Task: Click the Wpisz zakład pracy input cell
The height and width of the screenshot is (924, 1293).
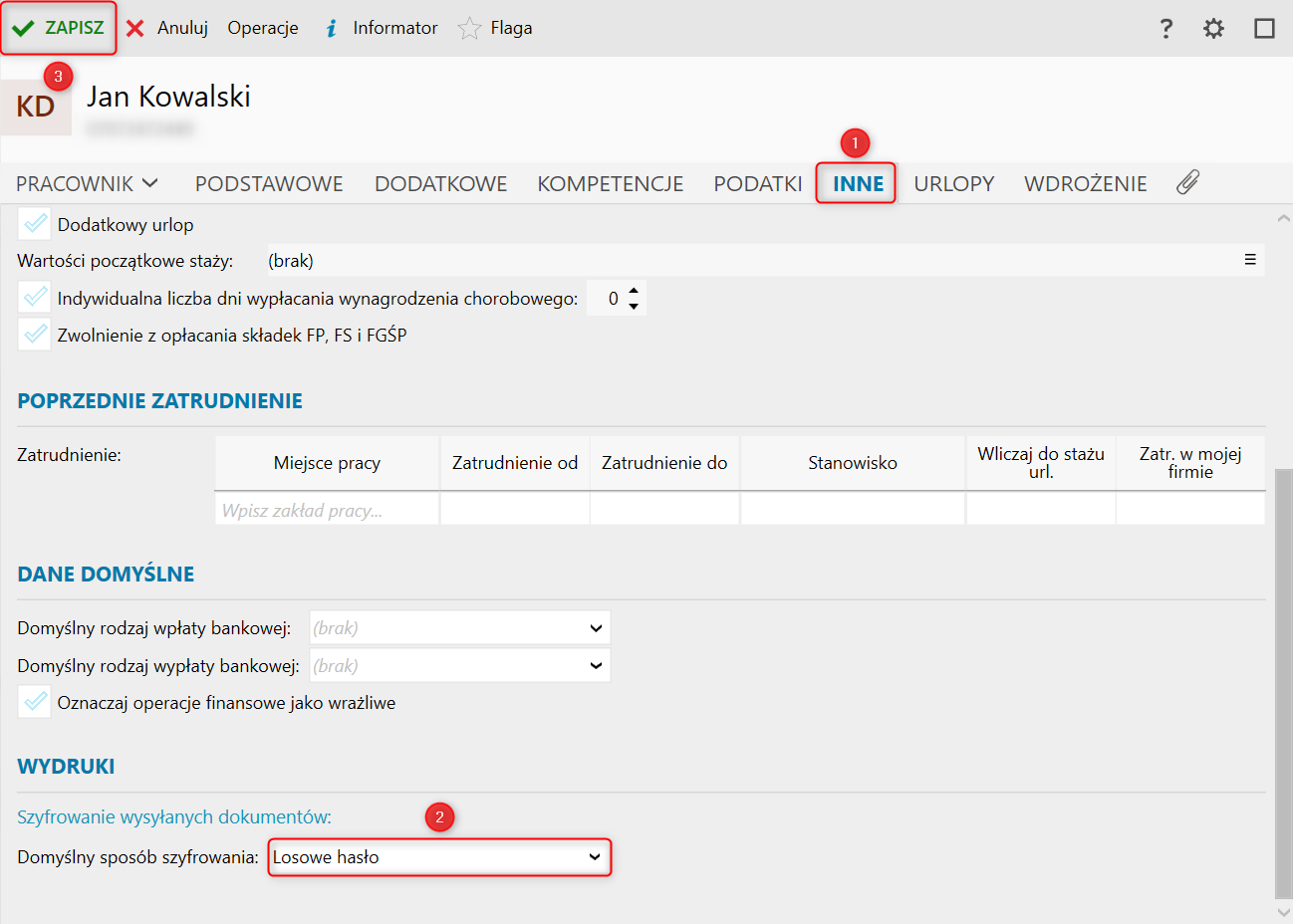Action: point(327,511)
